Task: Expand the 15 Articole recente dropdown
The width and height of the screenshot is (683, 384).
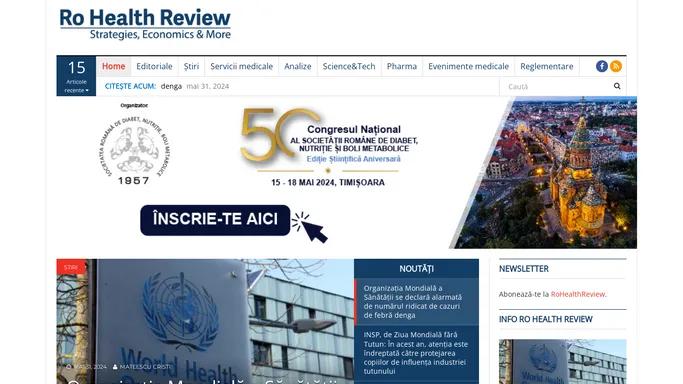Action: [x=76, y=76]
